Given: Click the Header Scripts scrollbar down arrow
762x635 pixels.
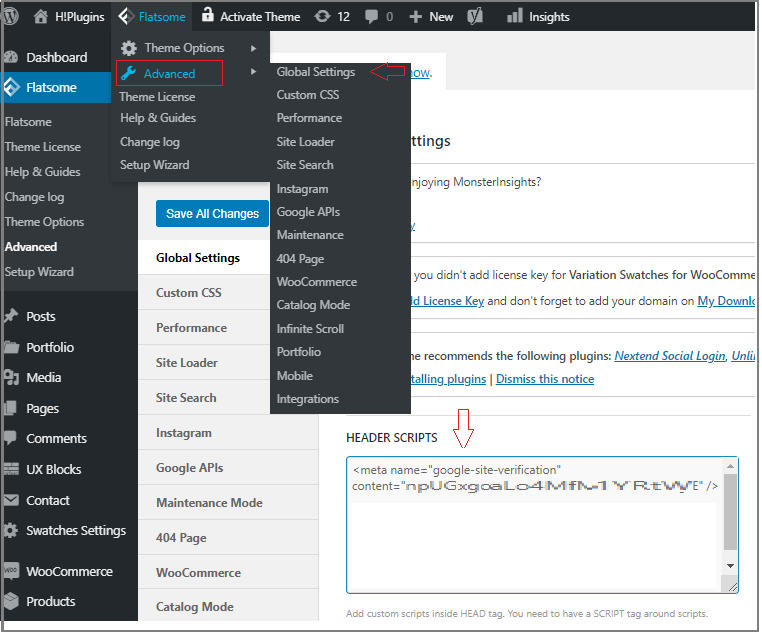Looking at the screenshot, I should 730,566.
